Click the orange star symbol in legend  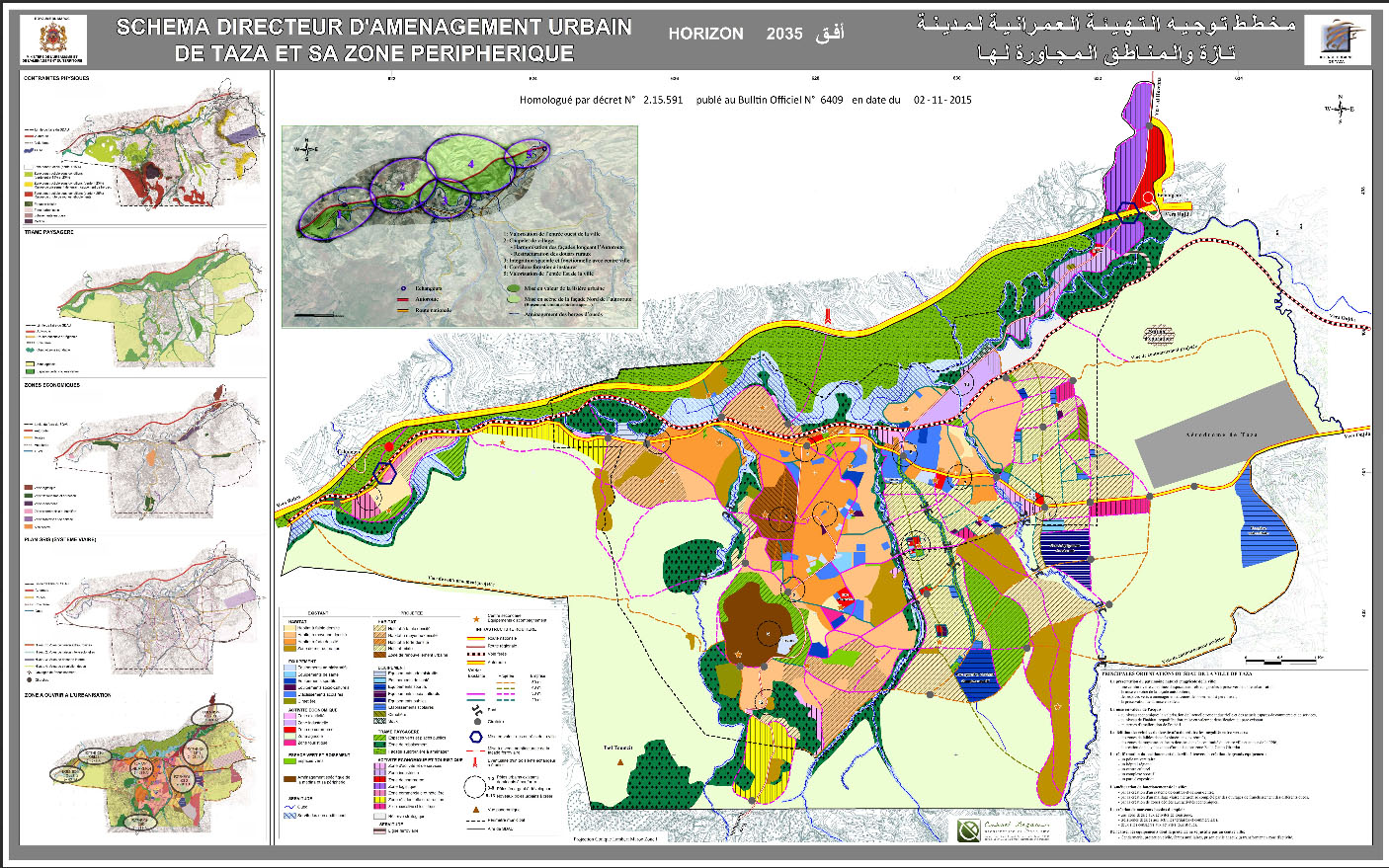coord(476,619)
